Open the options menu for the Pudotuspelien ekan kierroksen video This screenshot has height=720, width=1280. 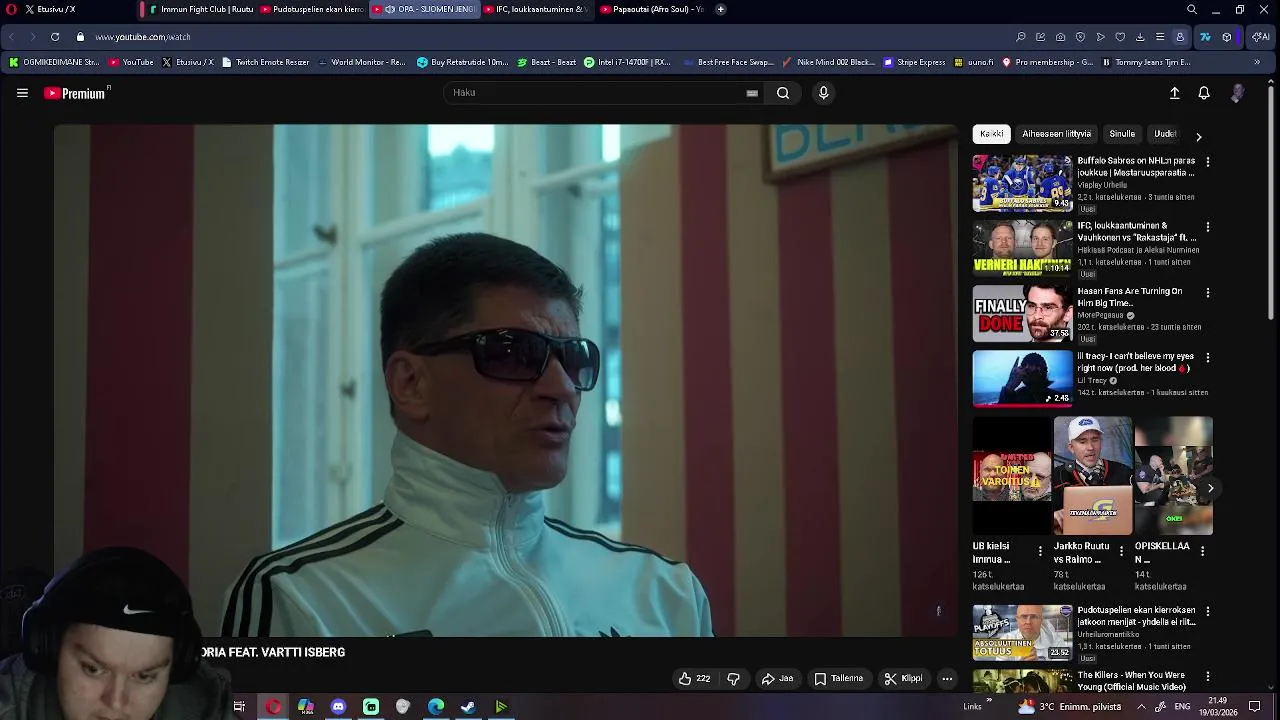[1208, 611]
